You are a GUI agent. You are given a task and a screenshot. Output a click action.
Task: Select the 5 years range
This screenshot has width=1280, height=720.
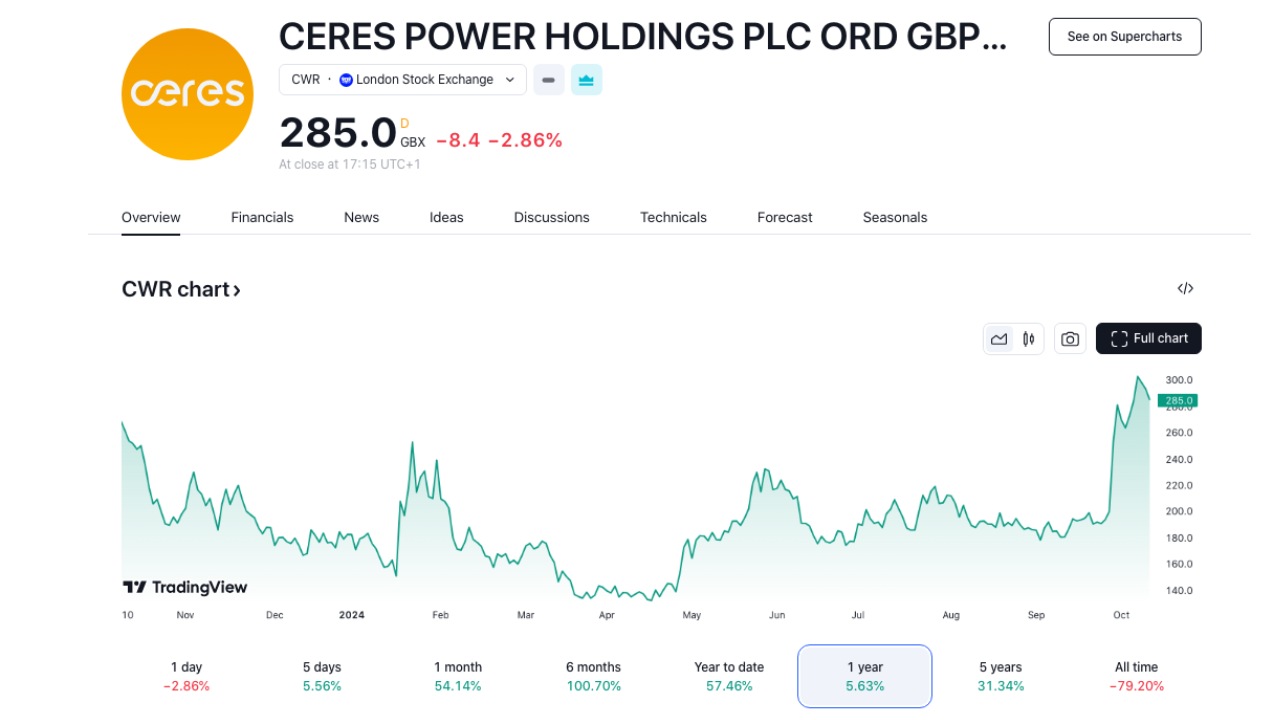(x=1000, y=676)
